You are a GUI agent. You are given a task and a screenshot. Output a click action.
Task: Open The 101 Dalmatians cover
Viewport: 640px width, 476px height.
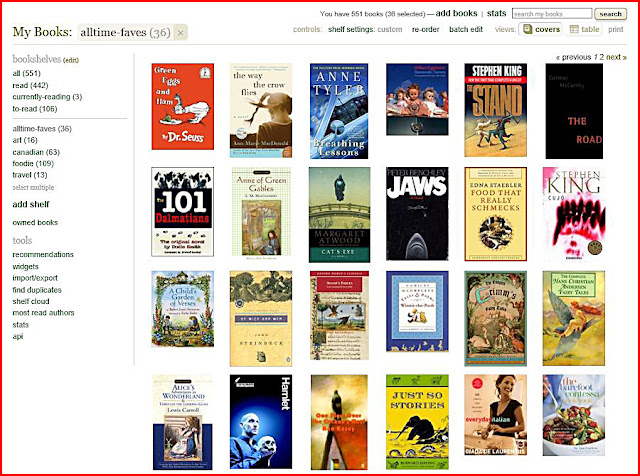point(182,212)
